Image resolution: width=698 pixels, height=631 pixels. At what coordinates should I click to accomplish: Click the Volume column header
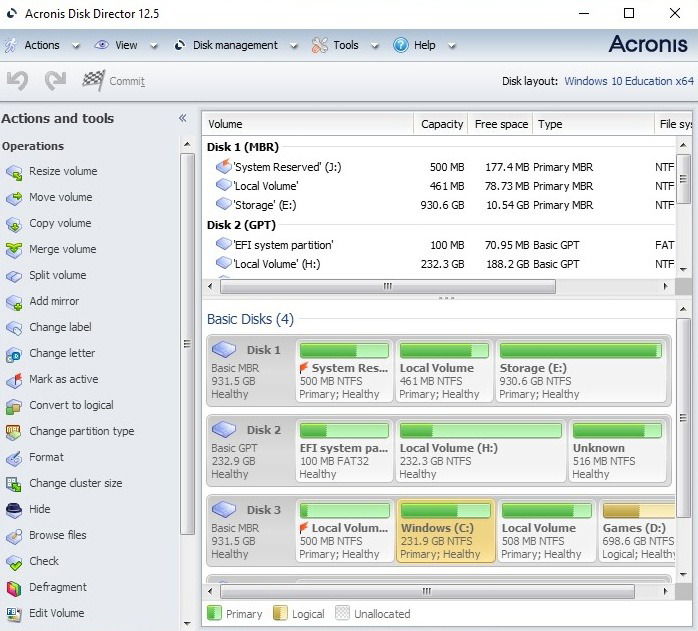click(x=308, y=124)
